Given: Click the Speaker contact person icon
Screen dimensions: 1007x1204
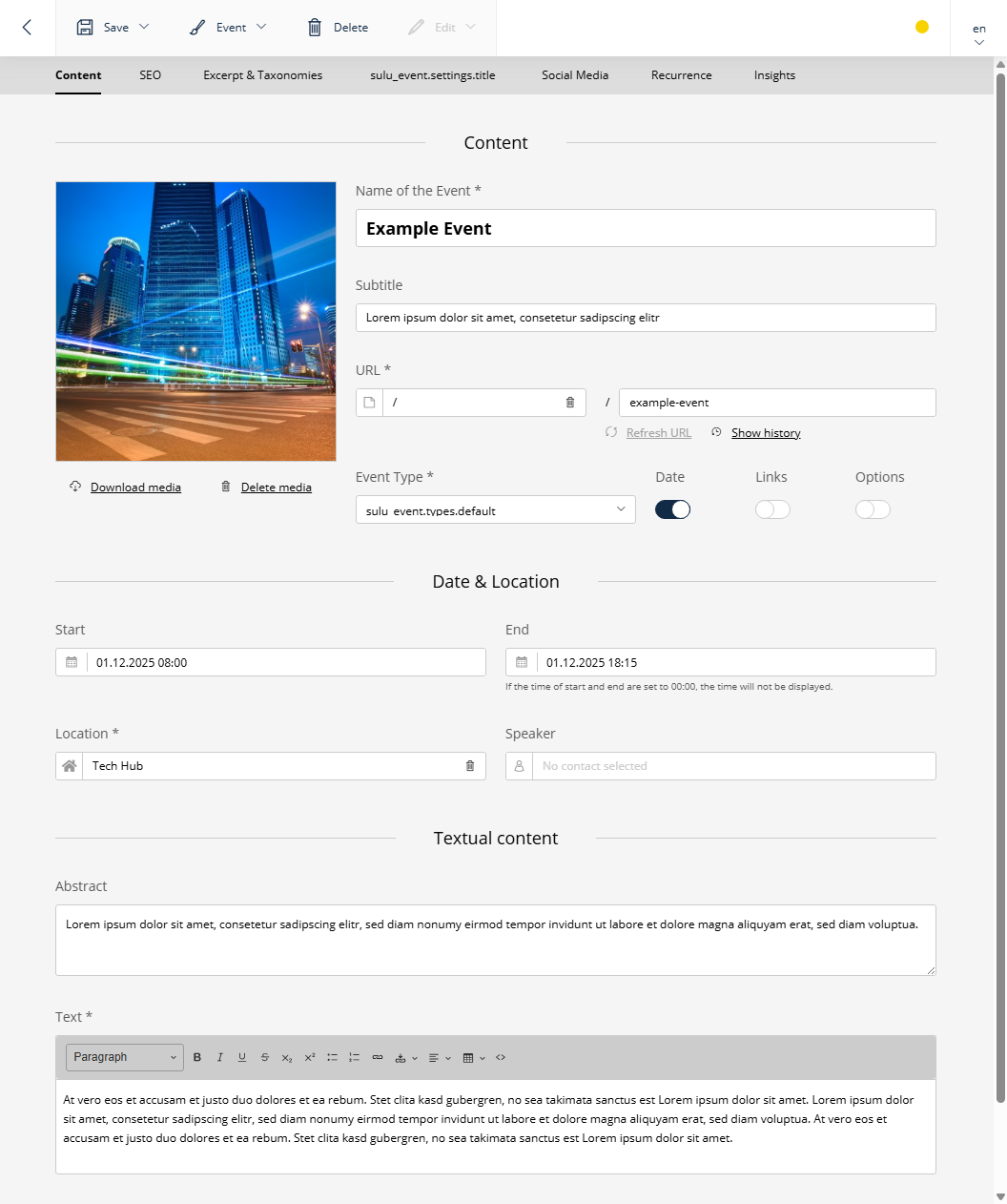Looking at the screenshot, I should tap(520, 766).
